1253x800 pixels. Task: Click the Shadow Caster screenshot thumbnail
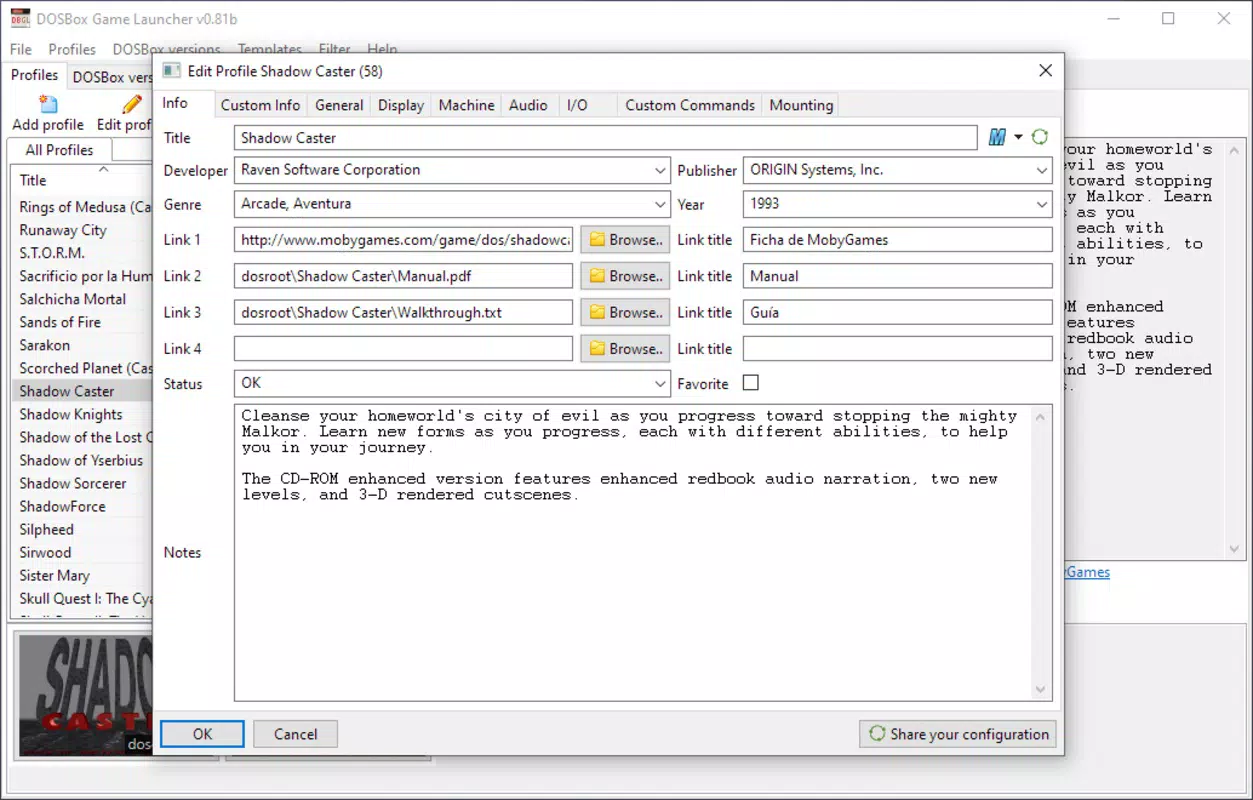coord(86,695)
